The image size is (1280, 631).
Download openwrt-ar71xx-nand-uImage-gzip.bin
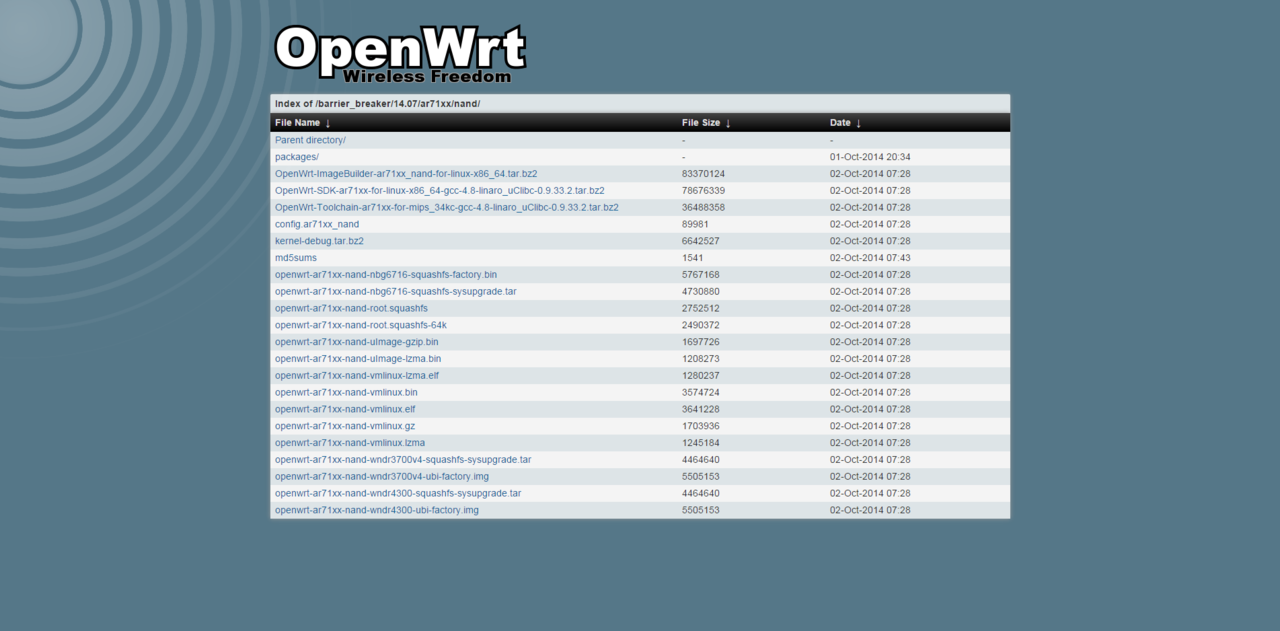357,342
